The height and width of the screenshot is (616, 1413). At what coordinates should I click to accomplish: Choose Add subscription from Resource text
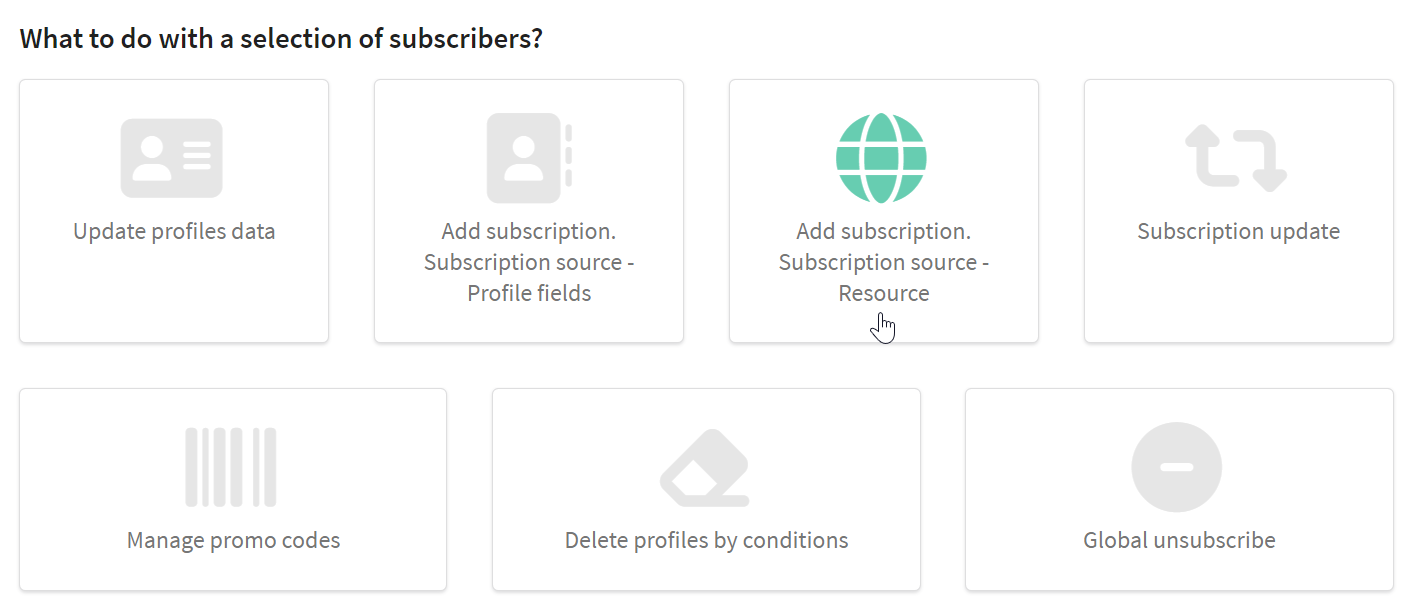click(x=884, y=262)
